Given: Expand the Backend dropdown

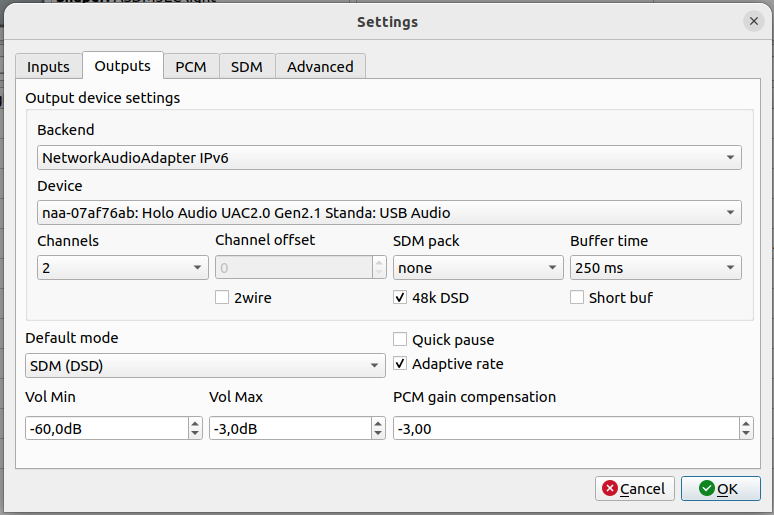Looking at the screenshot, I should (388, 158).
